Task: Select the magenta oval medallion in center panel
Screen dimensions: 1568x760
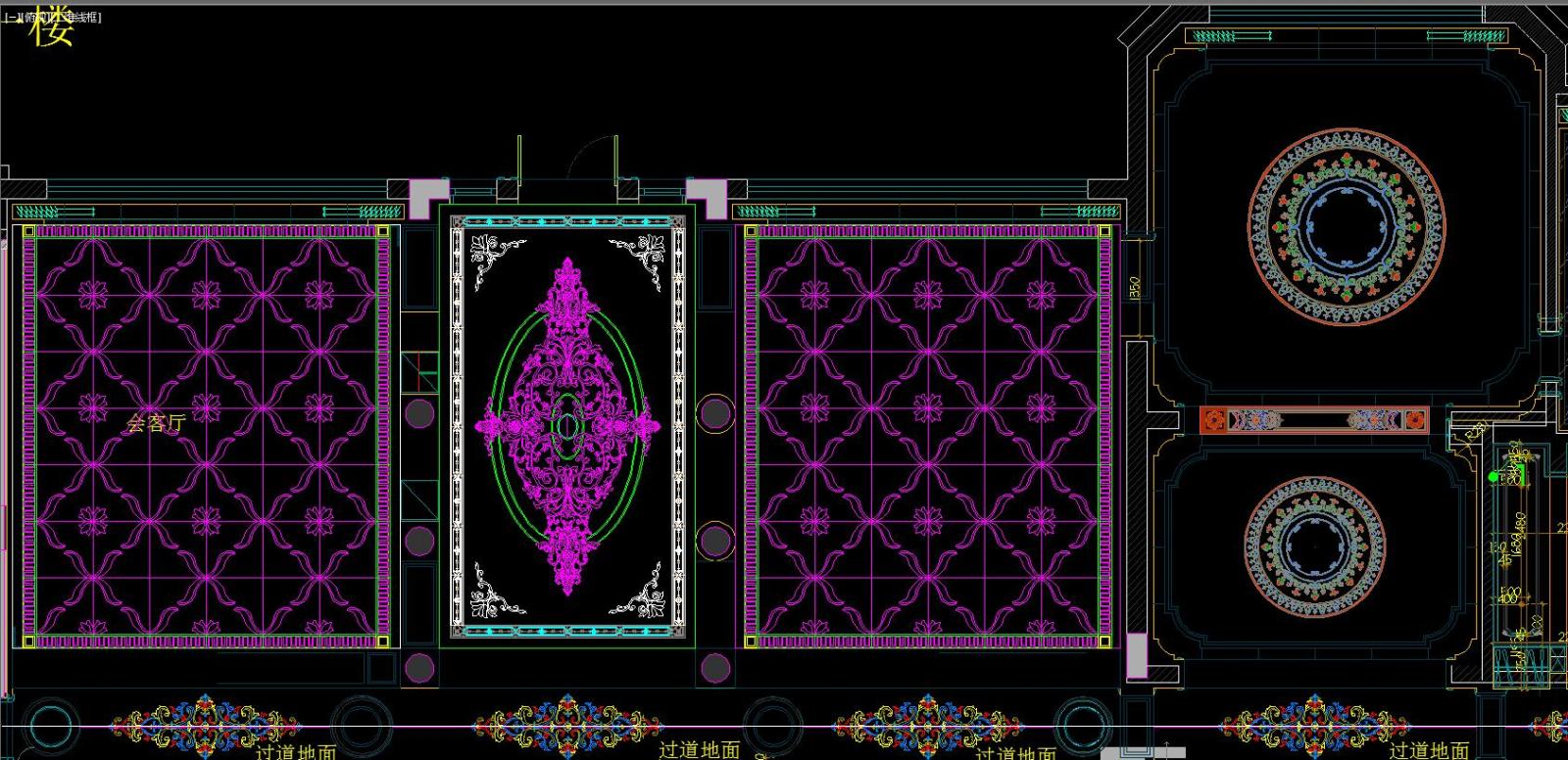Action: [x=567, y=427]
